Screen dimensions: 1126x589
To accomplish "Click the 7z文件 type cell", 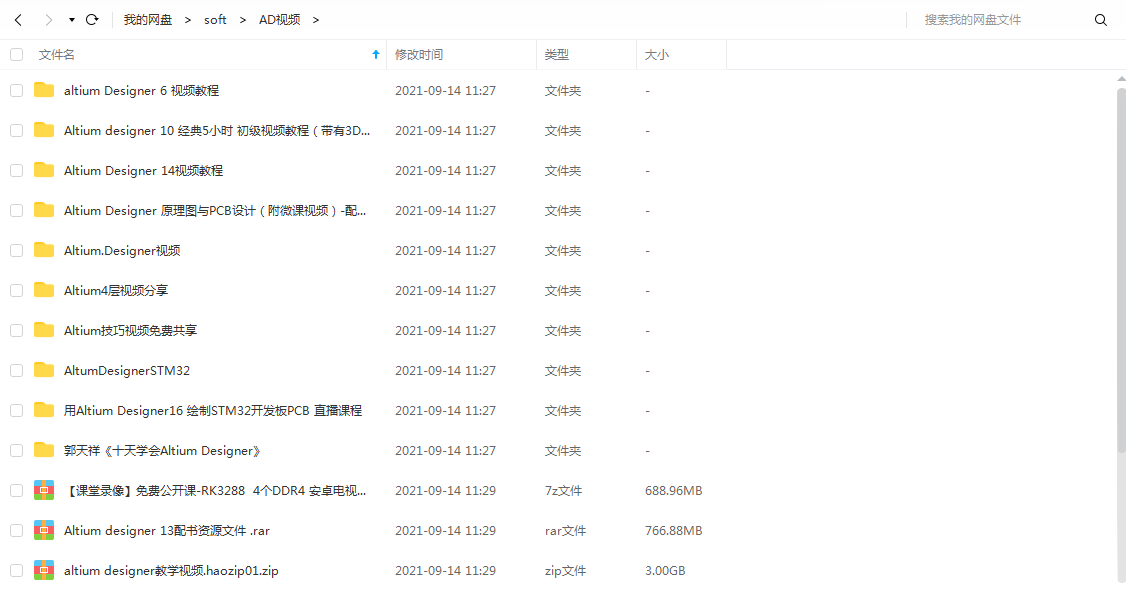I will pos(563,491).
